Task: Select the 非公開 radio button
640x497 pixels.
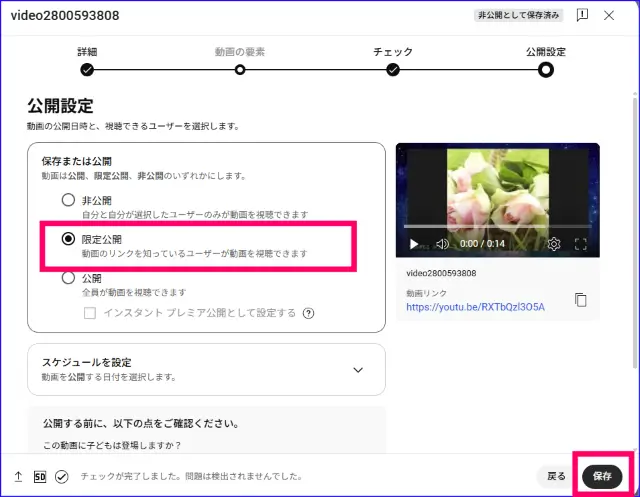Action: point(68,200)
